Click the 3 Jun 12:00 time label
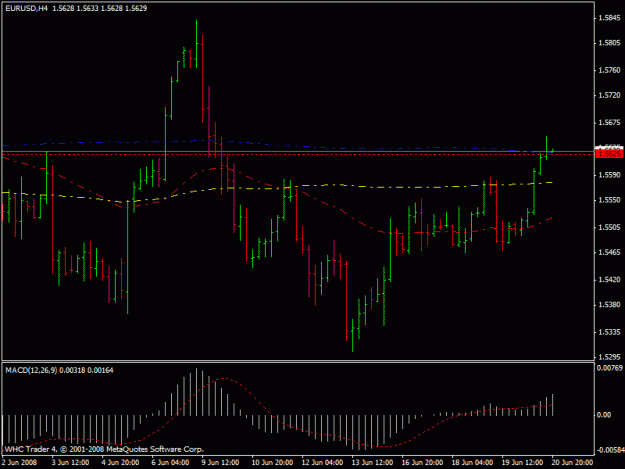Screen dimensions: 625x469 [70, 462]
